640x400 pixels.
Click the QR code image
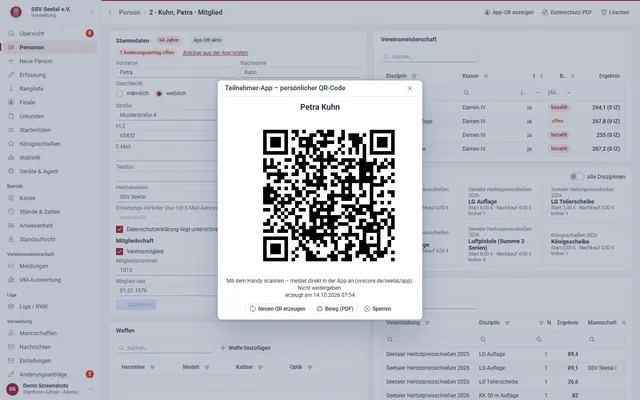329,196
